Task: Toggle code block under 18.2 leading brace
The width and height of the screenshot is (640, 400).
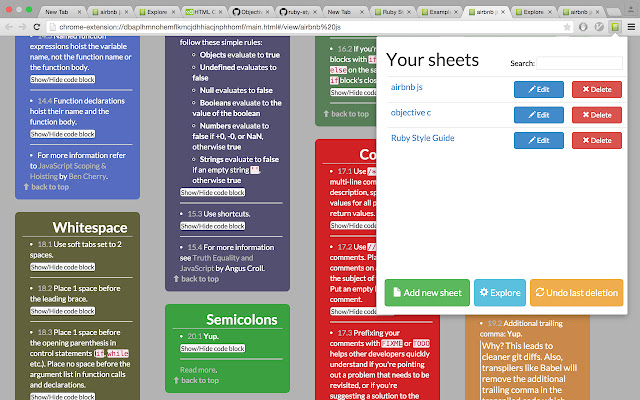Action: click(62, 311)
